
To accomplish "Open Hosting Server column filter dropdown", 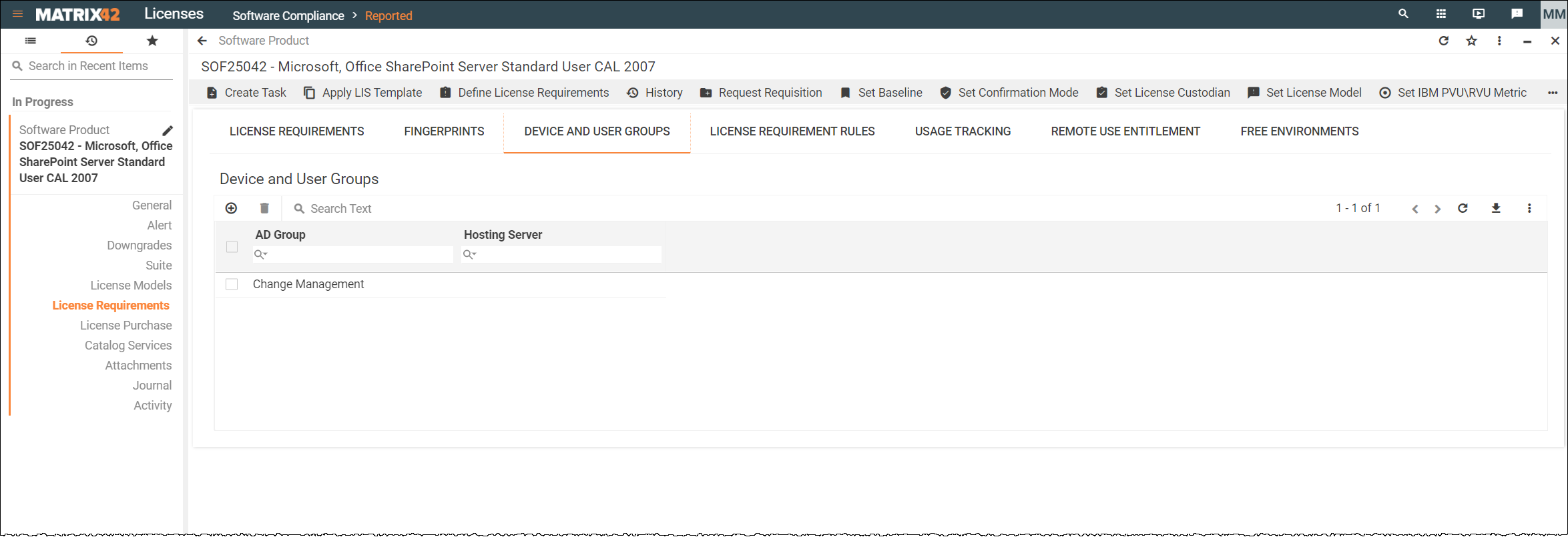I will 470,254.
